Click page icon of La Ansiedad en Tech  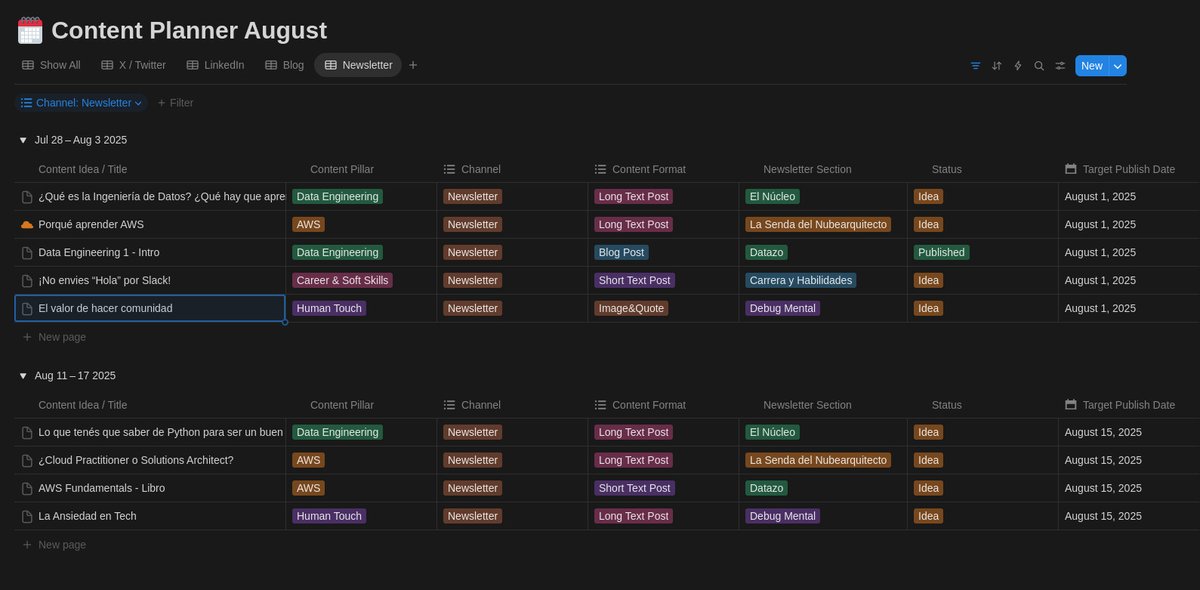tap(27, 517)
